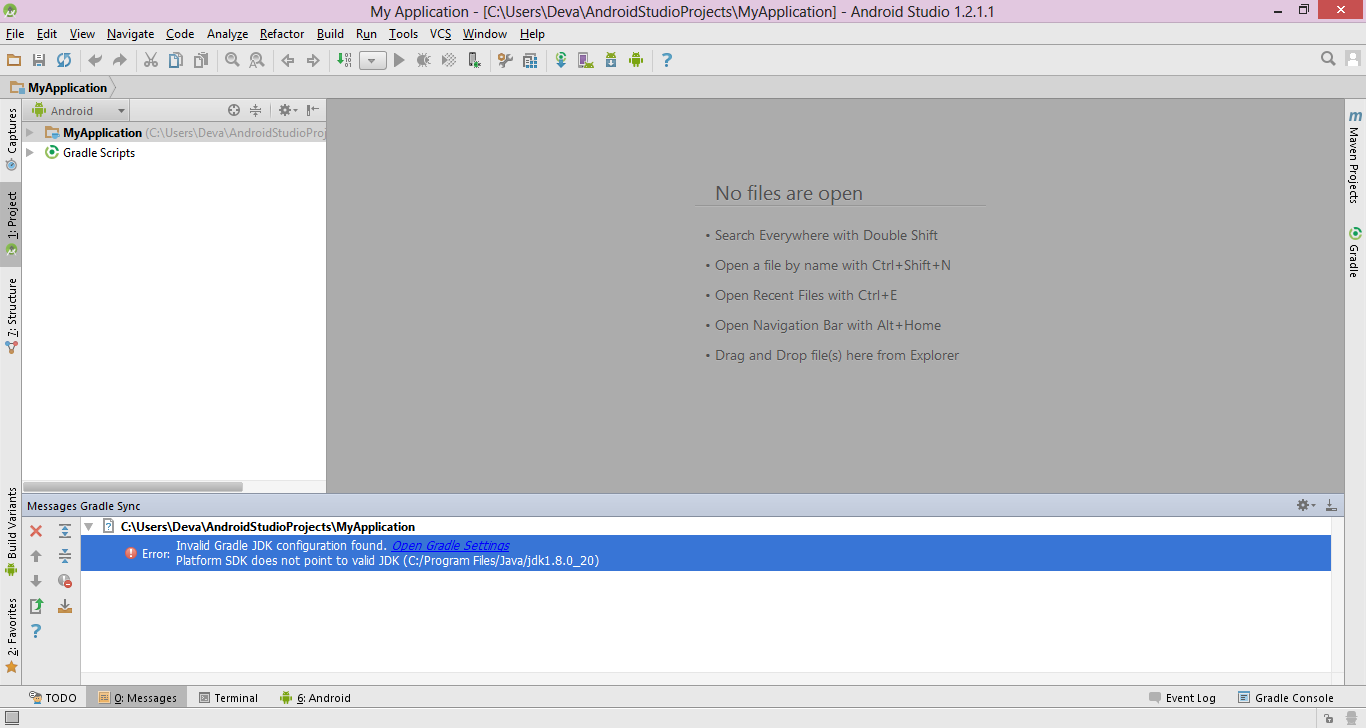Toggle the Hide Warnings filter icon

[x=65, y=581]
